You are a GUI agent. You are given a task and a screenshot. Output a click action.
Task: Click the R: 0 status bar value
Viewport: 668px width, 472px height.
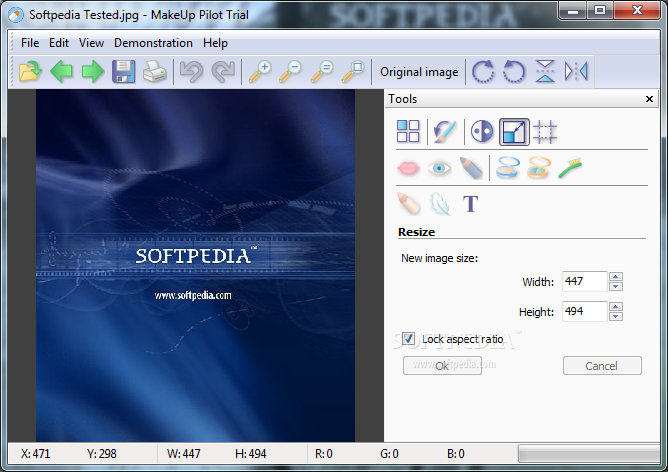click(x=324, y=454)
